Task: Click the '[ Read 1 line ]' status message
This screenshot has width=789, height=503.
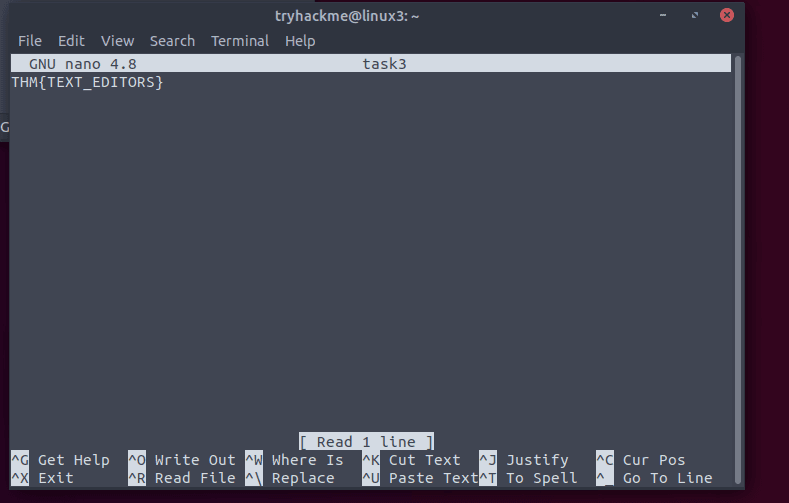Action: (366, 442)
